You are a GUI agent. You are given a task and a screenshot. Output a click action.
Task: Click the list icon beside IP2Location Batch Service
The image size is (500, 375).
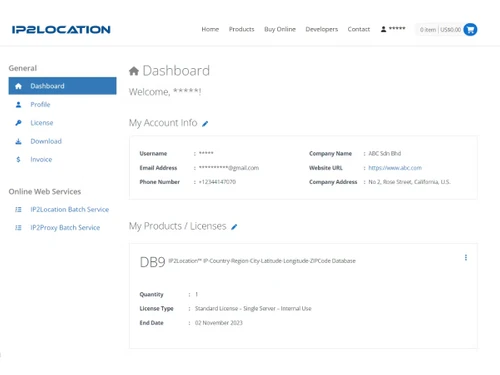[x=18, y=210]
